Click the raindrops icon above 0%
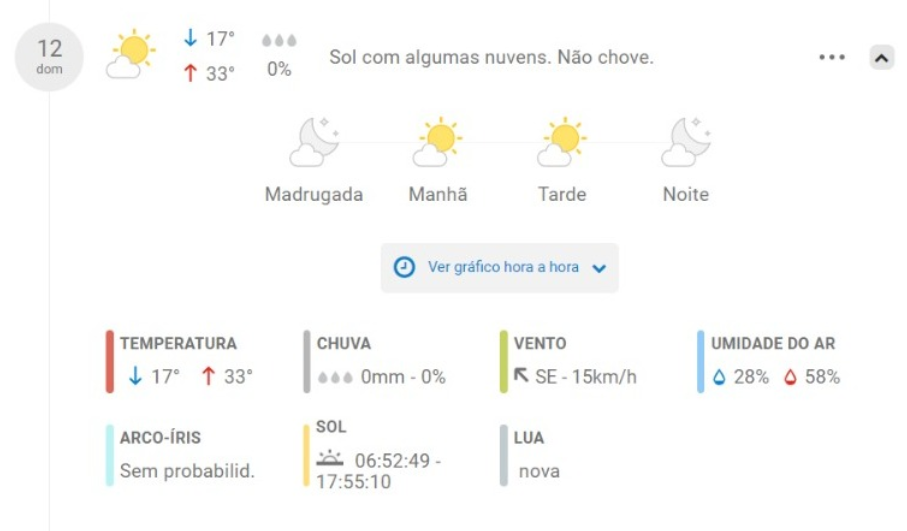907x531 pixels. click(279, 40)
